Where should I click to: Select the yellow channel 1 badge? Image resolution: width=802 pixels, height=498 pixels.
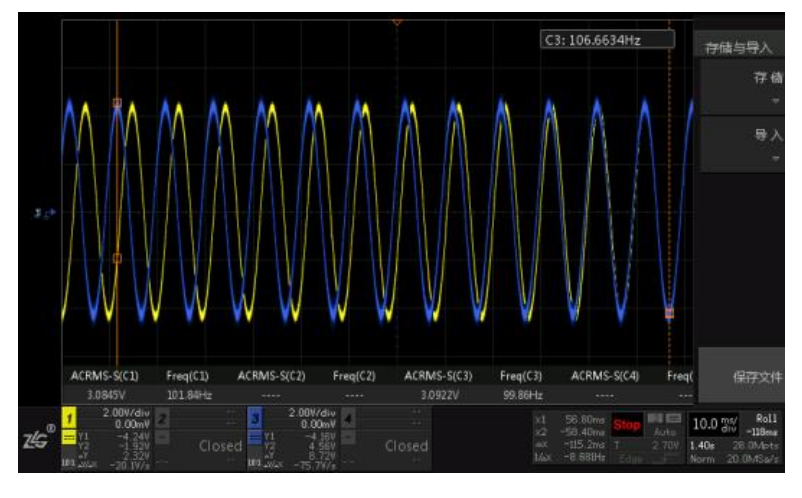click(71, 415)
